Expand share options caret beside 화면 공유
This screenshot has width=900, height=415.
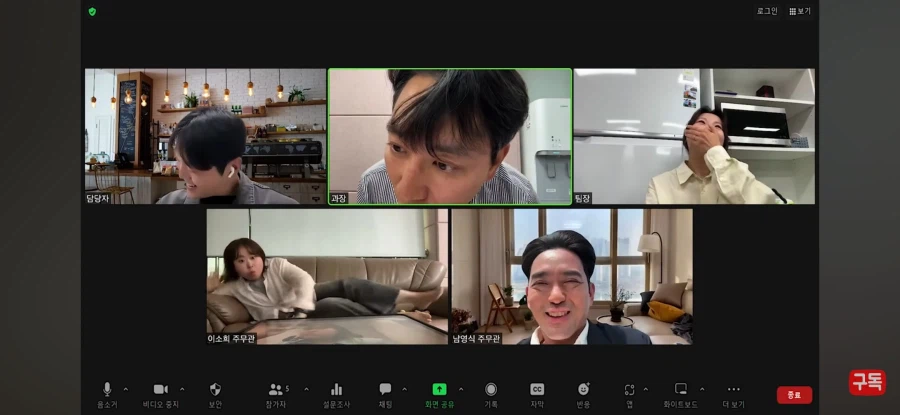[460, 389]
